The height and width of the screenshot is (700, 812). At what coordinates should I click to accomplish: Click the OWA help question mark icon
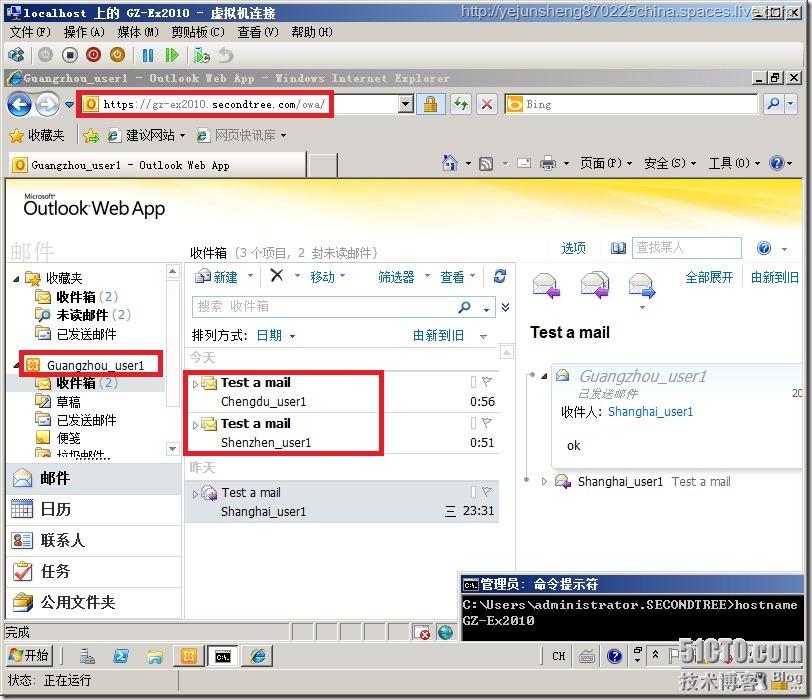[764, 249]
